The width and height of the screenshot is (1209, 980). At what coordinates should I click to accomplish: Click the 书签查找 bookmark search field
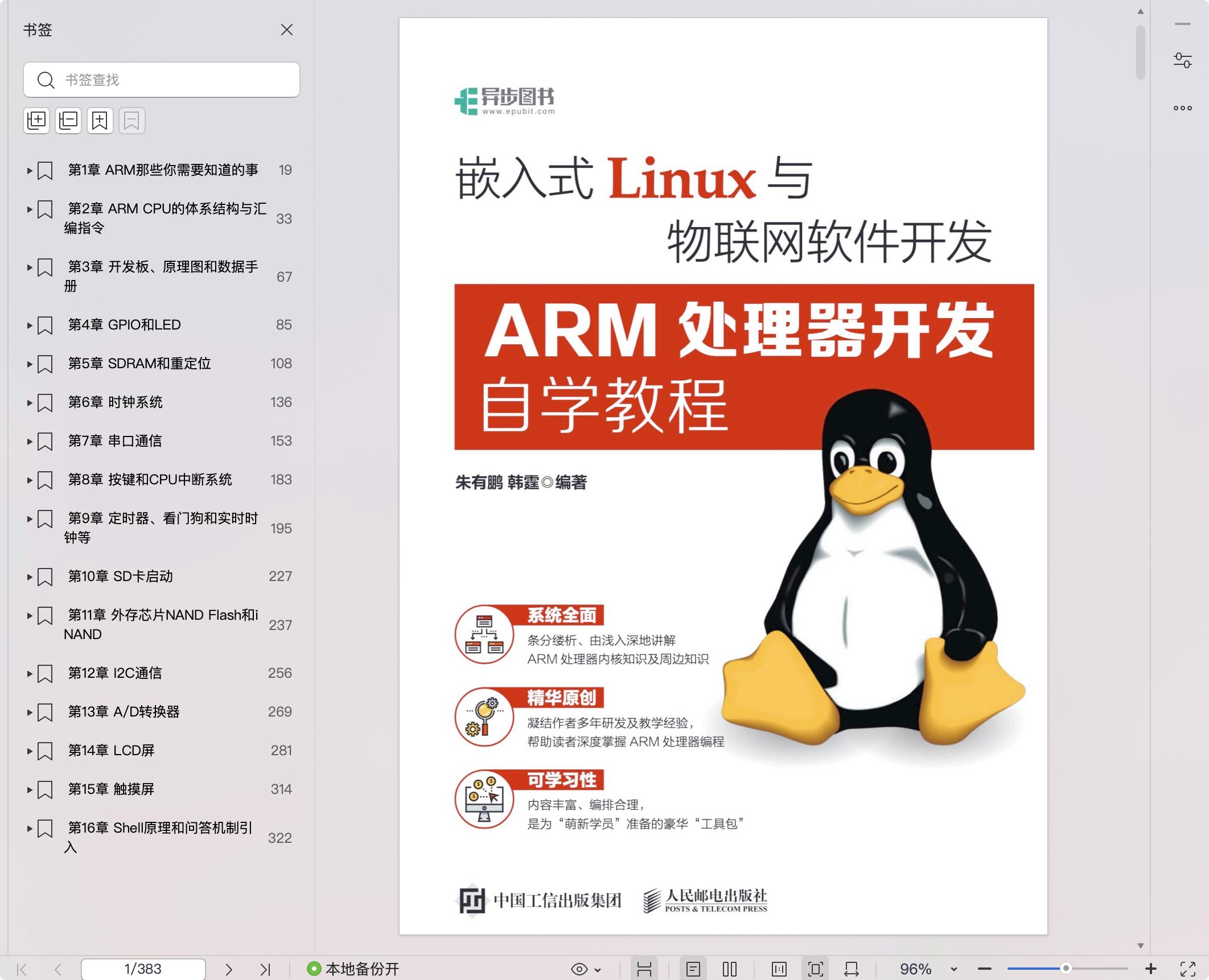pyautogui.click(x=162, y=80)
